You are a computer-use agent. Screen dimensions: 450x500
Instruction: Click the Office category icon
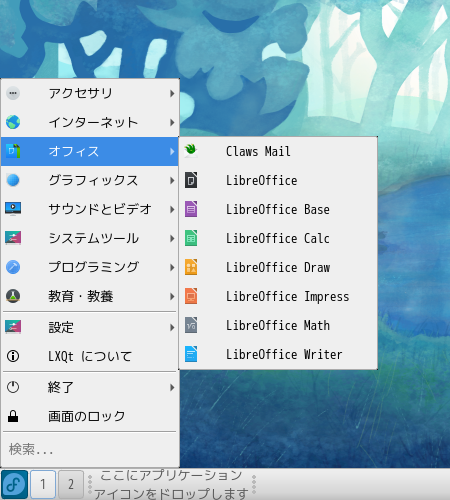(13, 151)
